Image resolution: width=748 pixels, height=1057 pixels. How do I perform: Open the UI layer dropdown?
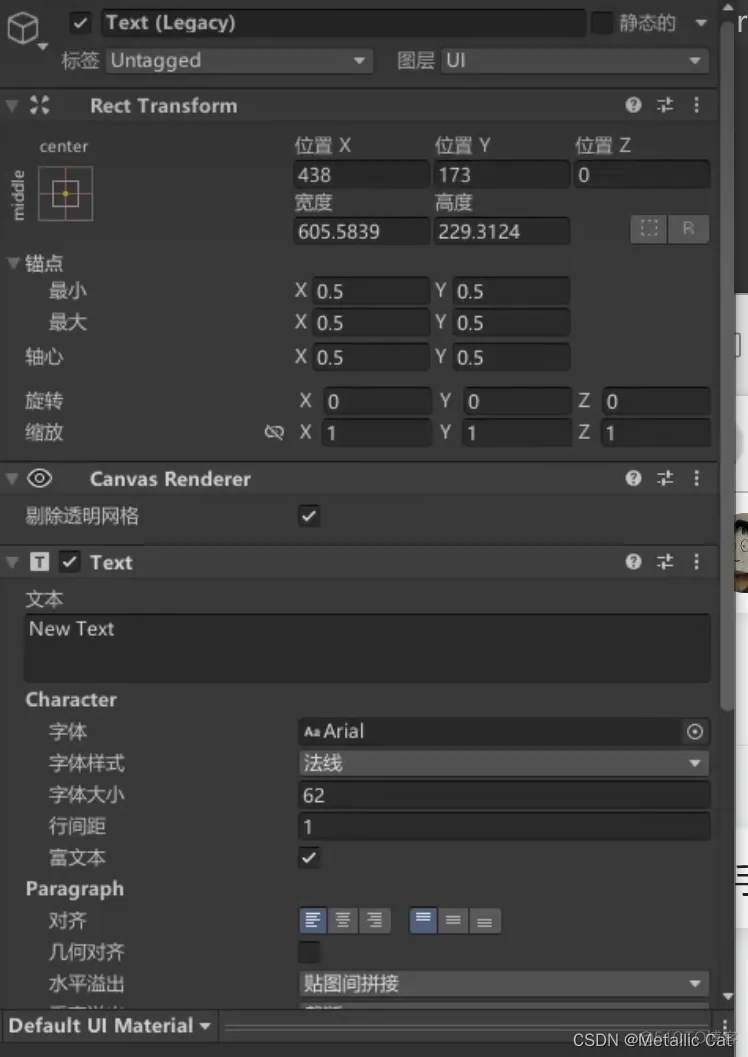pos(575,61)
